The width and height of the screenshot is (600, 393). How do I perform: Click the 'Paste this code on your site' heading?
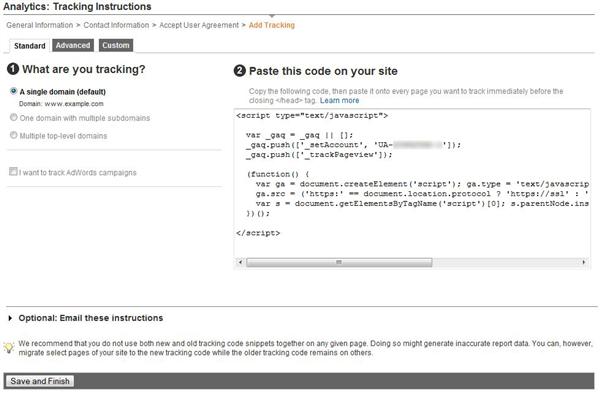pos(323,71)
